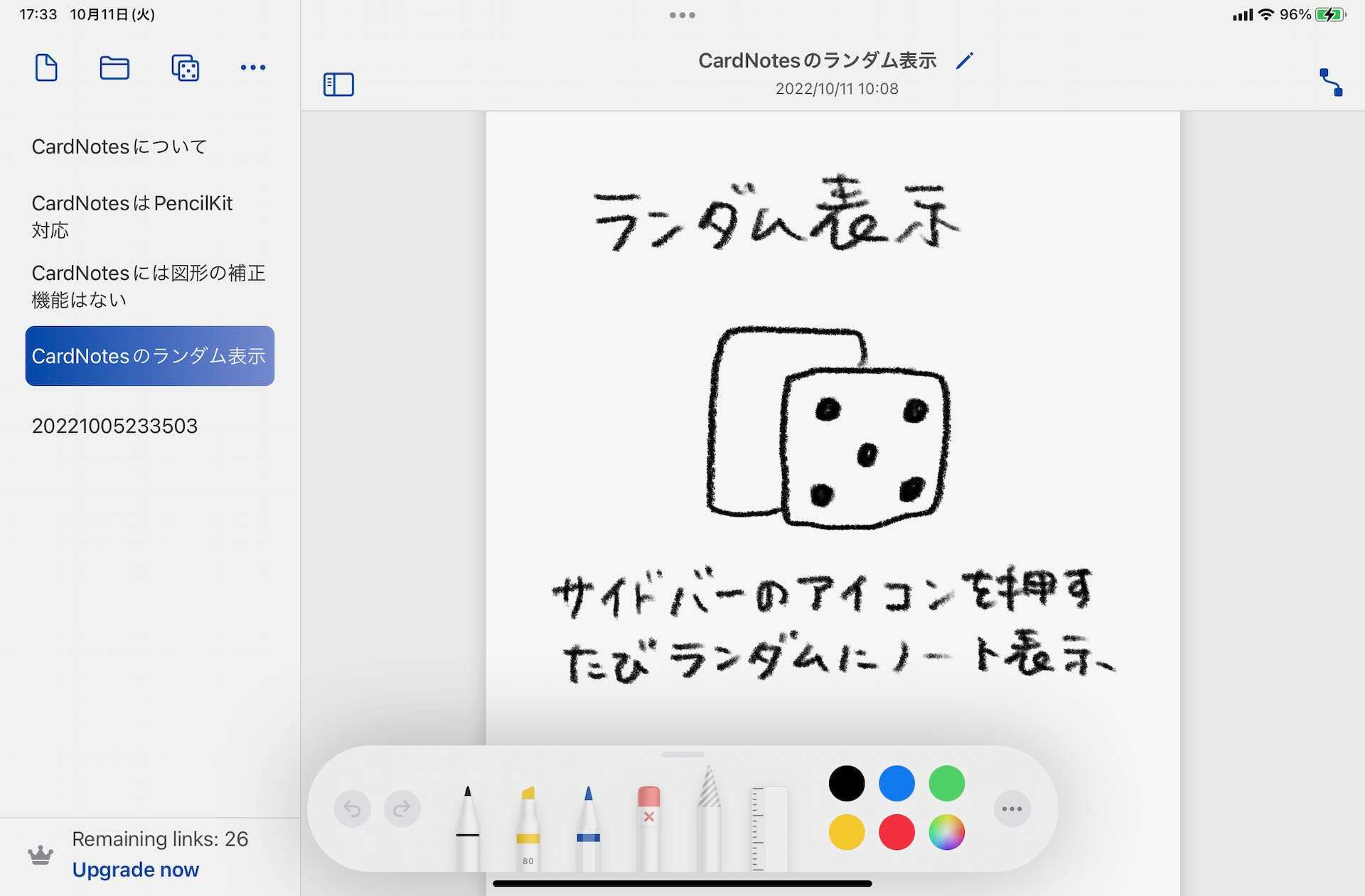Image resolution: width=1365 pixels, height=896 pixels.
Task: Select the blue pencil tool
Action: click(x=588, y=828)
